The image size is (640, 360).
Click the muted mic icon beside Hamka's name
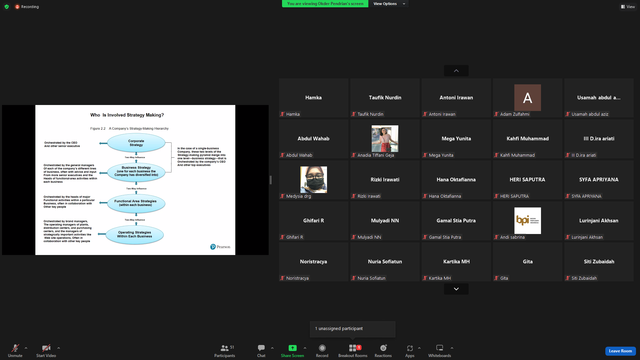pos(282,114)
